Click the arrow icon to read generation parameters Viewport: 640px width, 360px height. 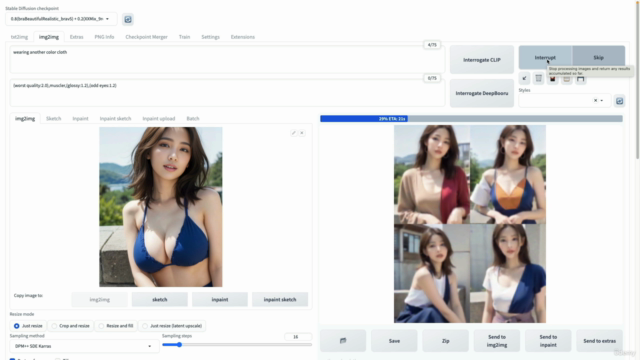[524, 78]
